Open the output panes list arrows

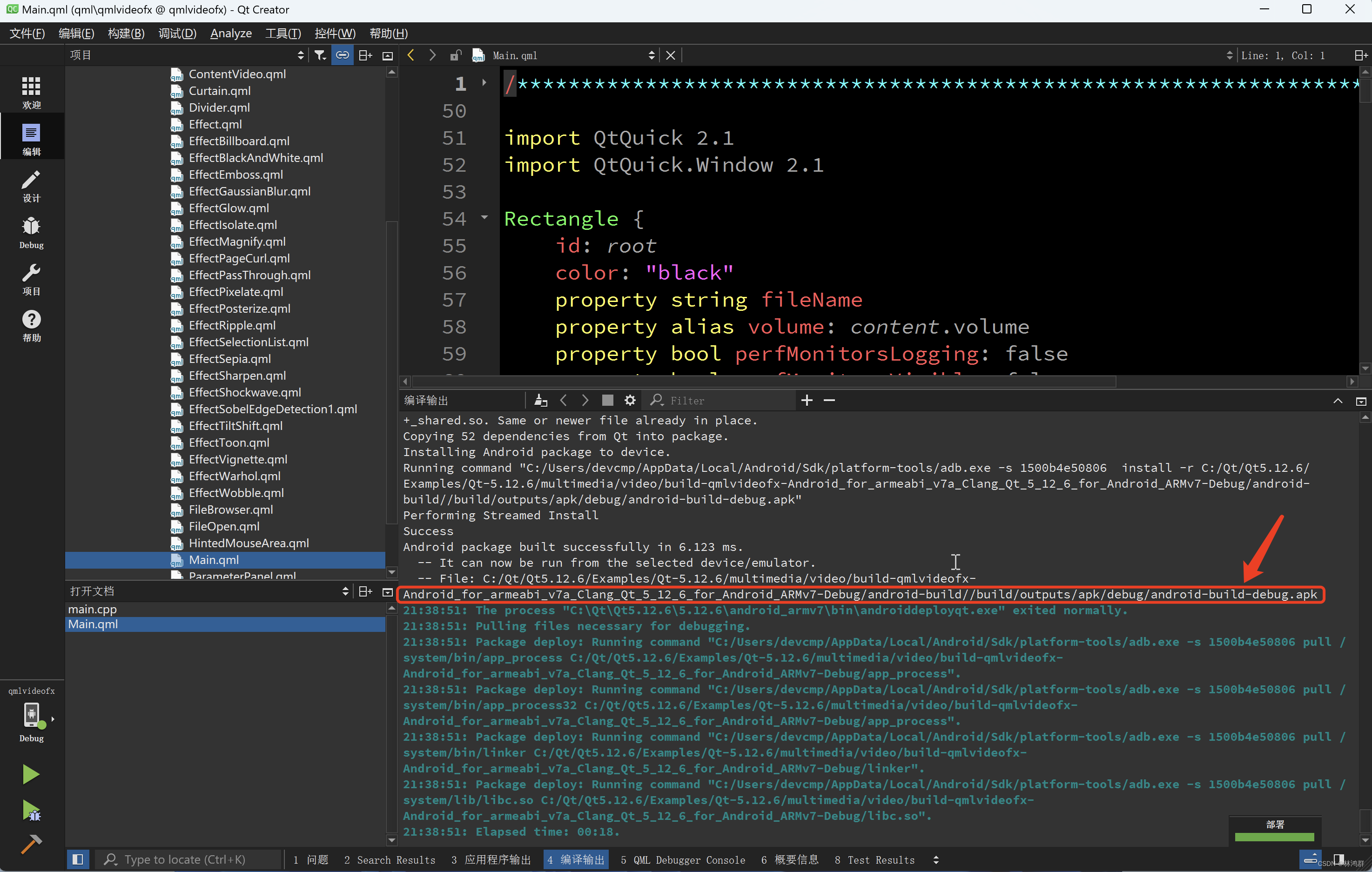pos(935,860)
